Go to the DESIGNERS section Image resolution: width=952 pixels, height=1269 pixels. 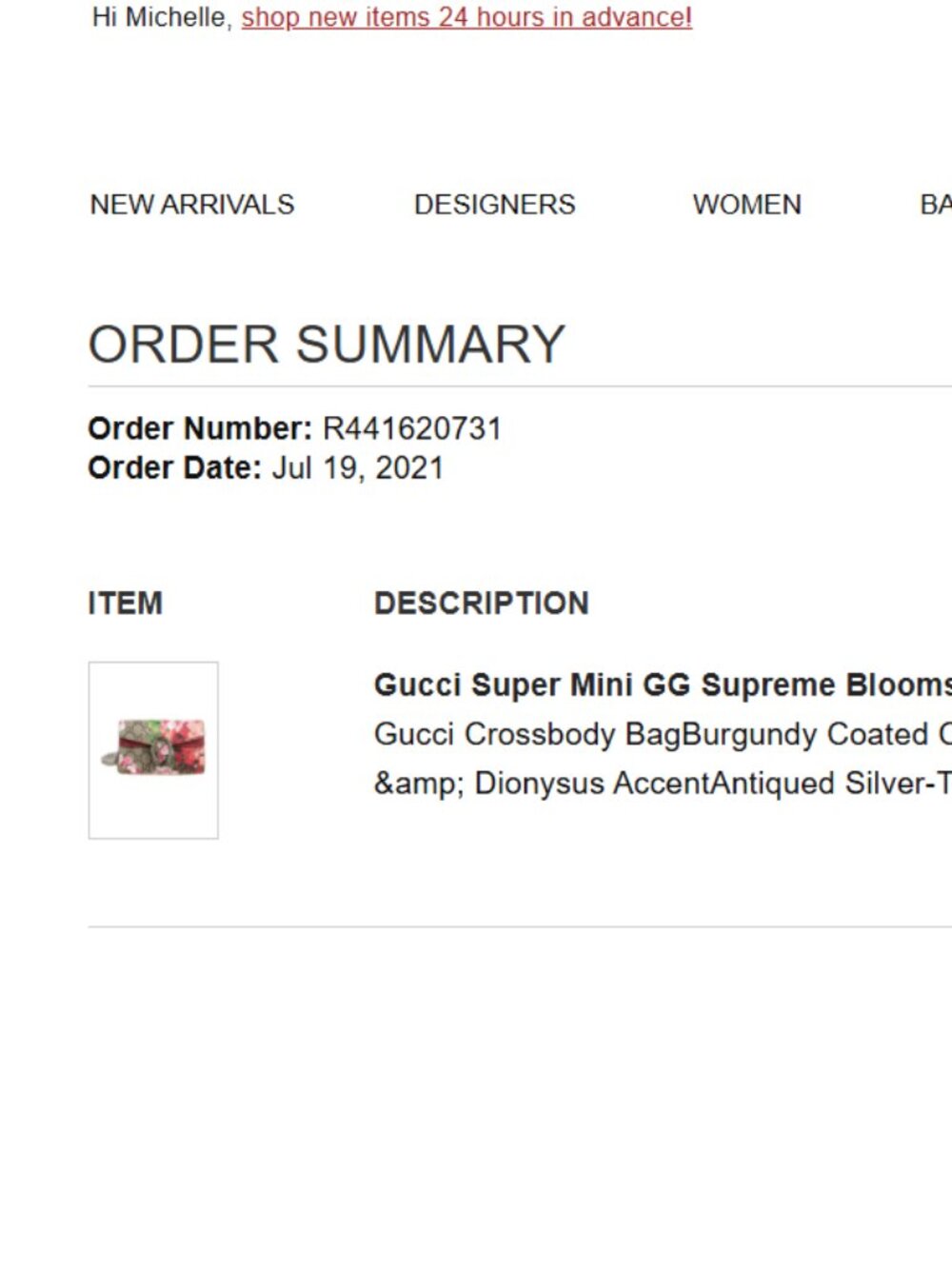click(x=495, y=205)
